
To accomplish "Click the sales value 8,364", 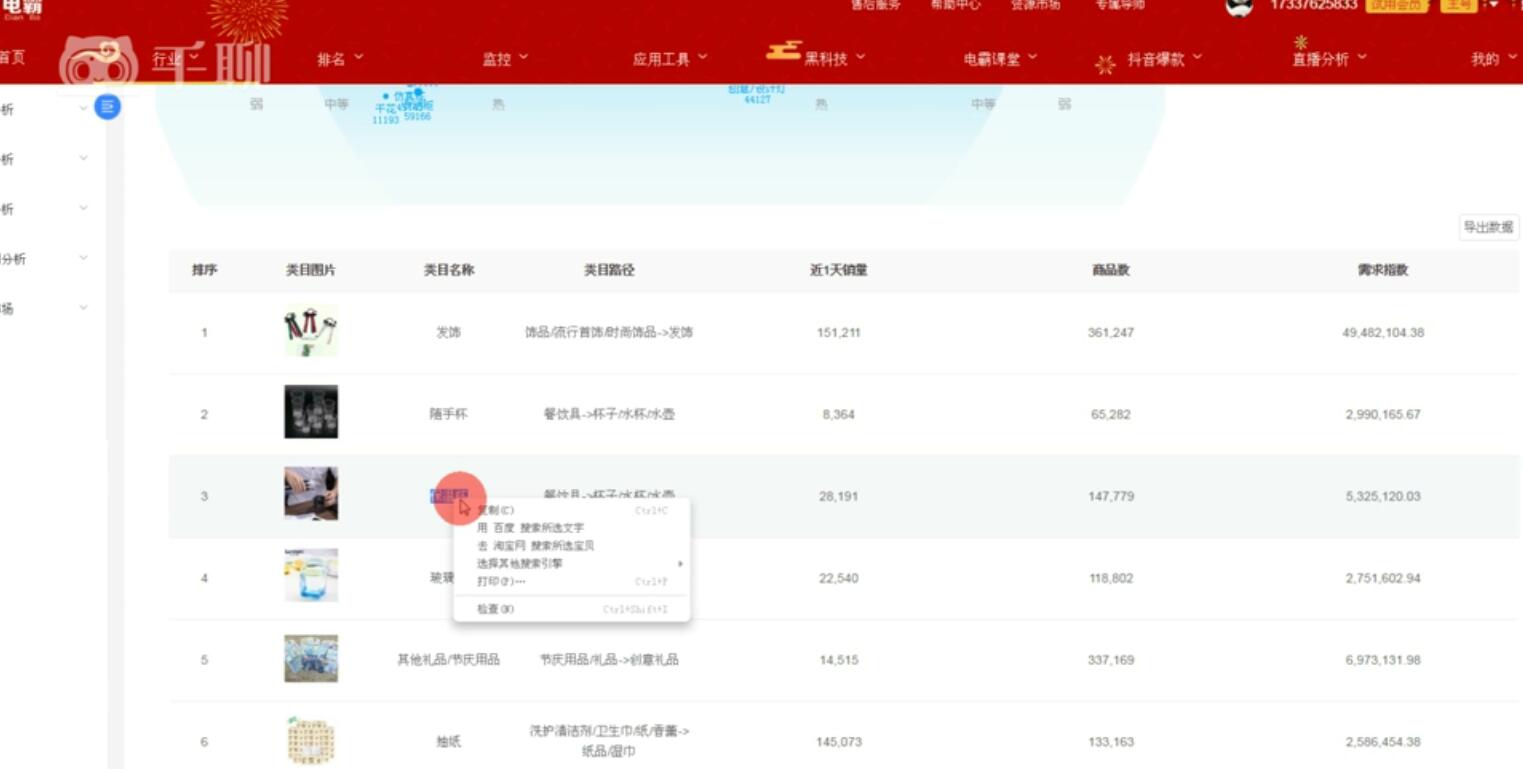I will [x=838, y=414].
